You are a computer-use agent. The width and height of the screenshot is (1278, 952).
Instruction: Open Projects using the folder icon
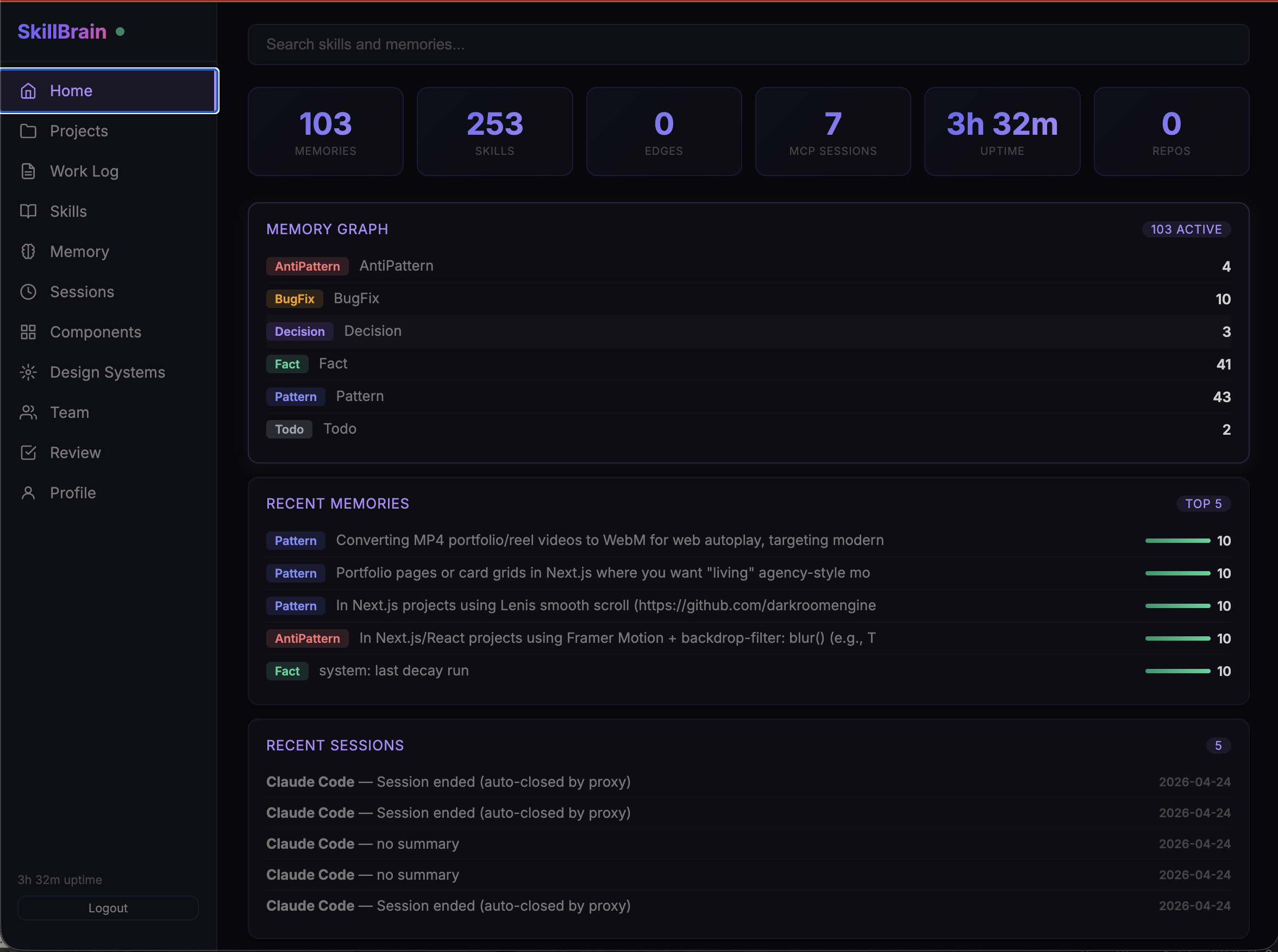tap(28, 131)
